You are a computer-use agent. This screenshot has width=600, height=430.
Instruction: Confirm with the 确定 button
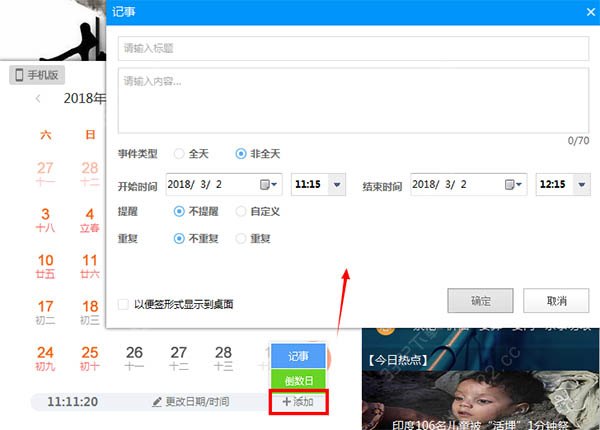pyautogui.click(x=480, y=301)
